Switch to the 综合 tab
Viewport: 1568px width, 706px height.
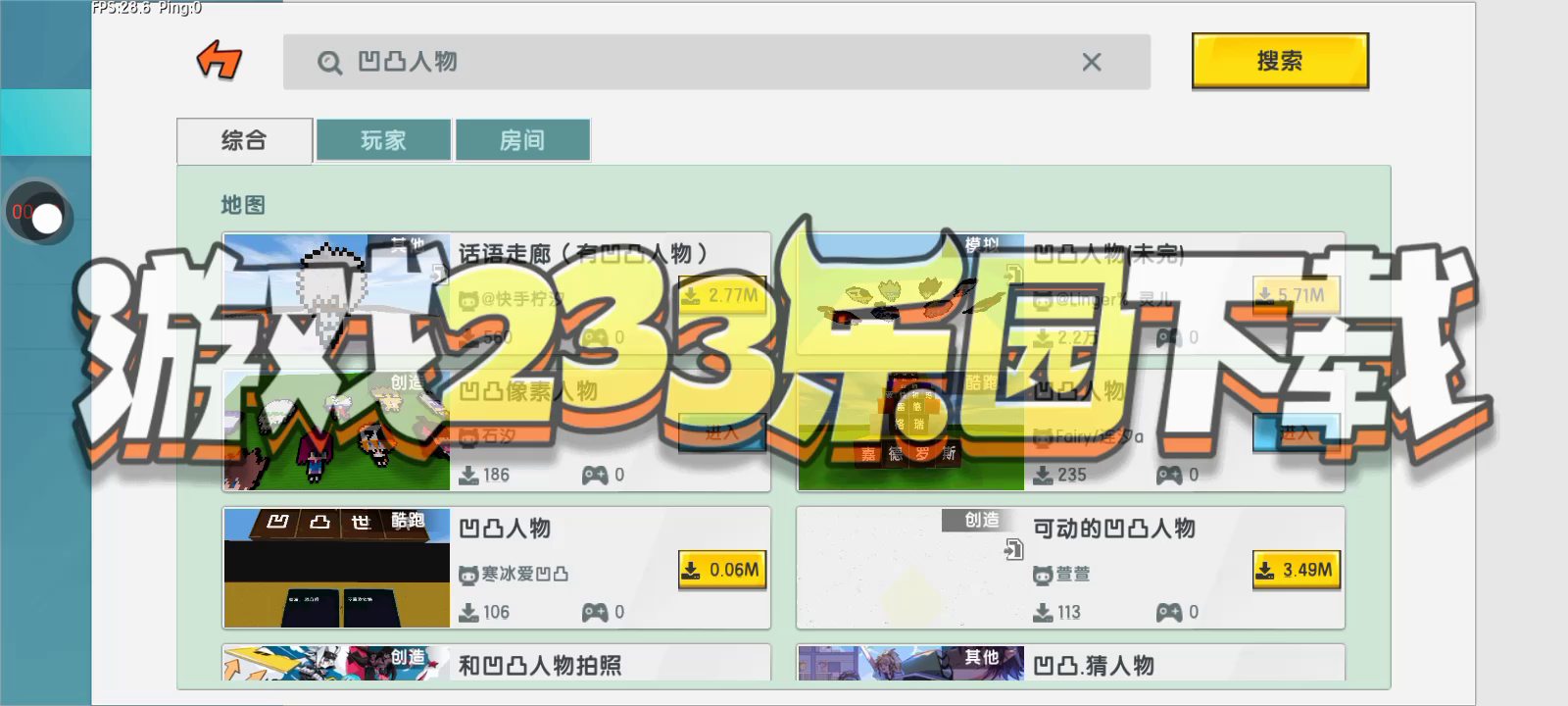point(244,140)
